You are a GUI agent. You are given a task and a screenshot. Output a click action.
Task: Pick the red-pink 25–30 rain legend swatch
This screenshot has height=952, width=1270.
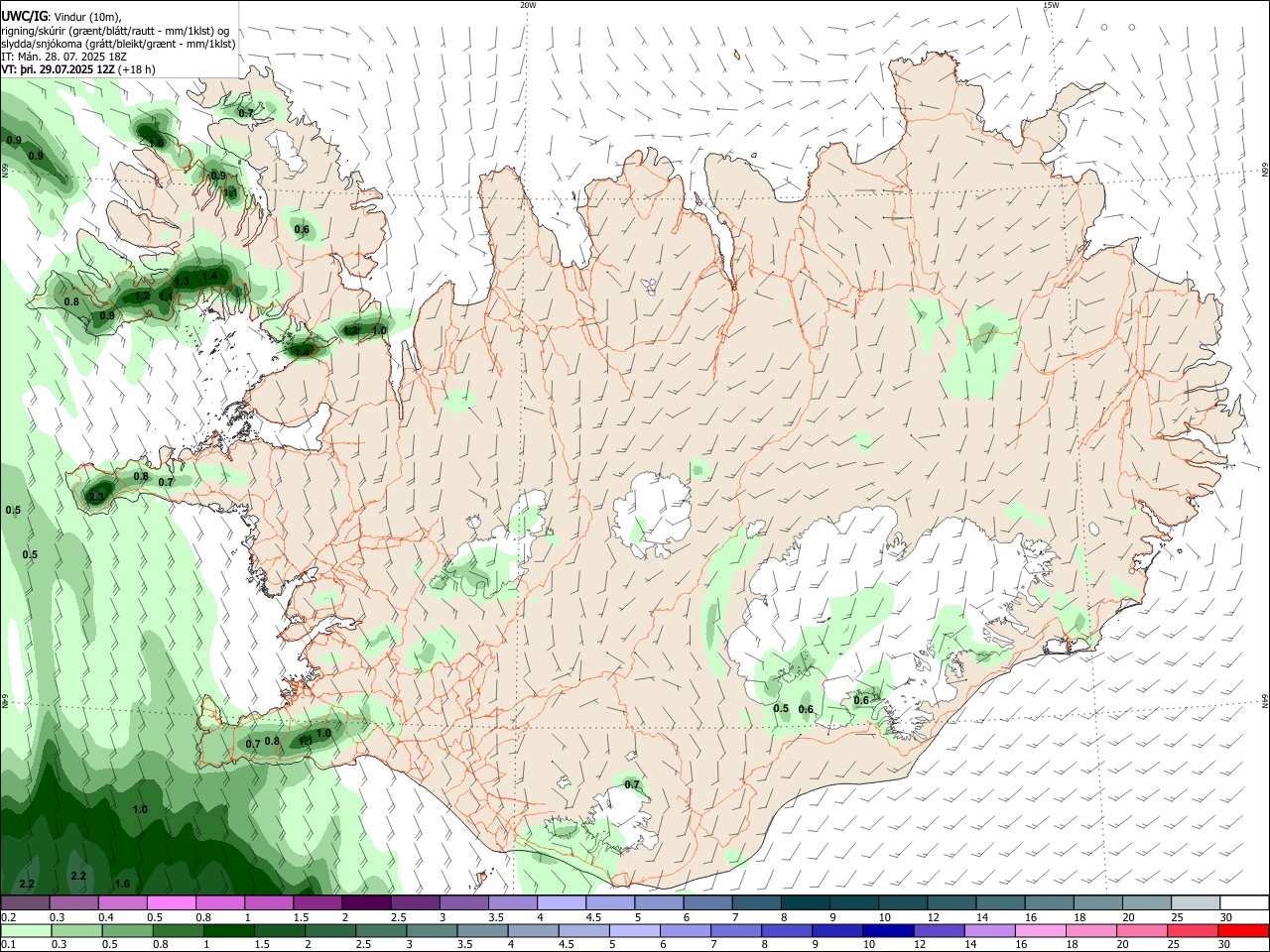pyautogui.click(x=1194, y=931)
